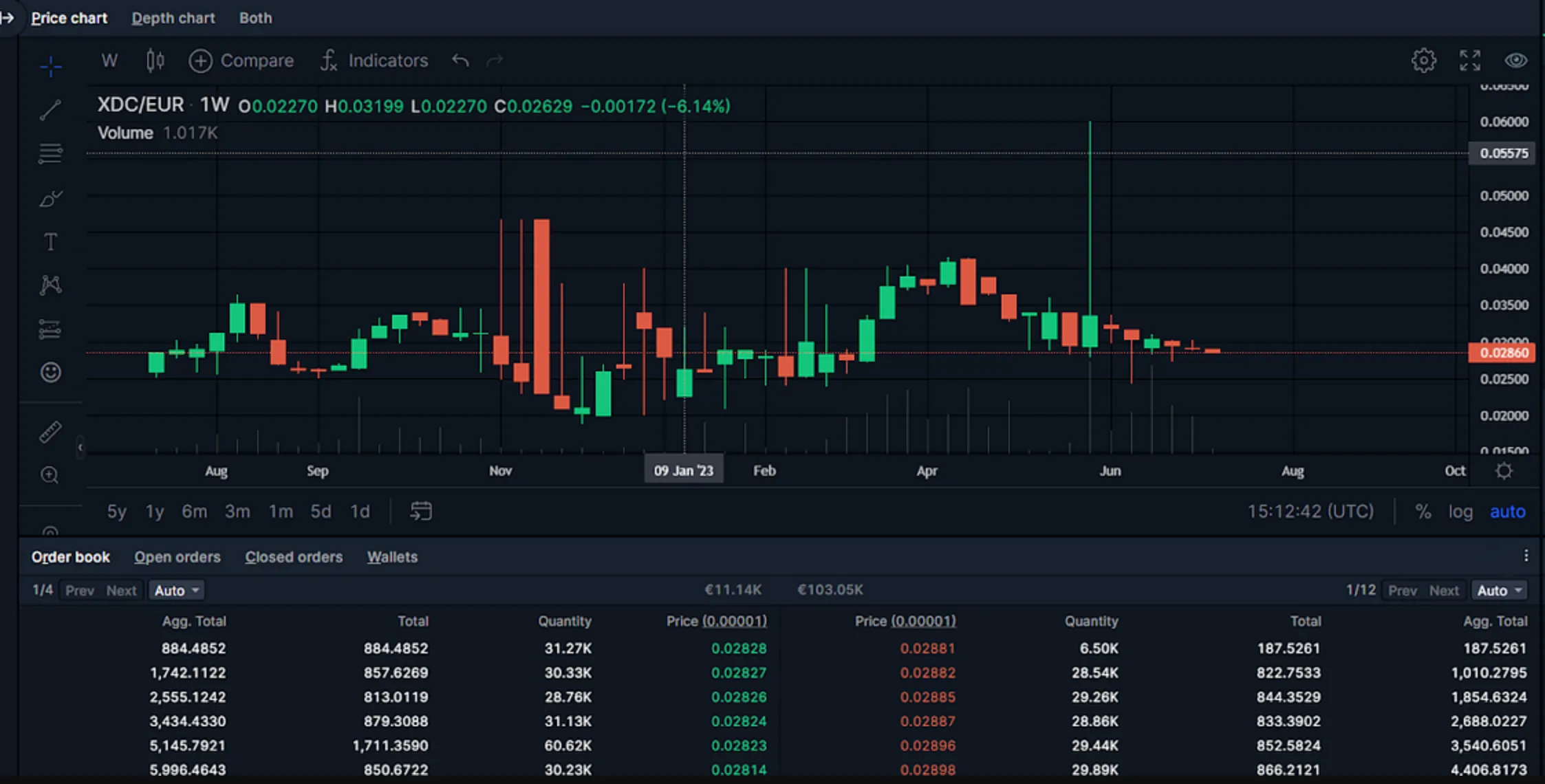Open the Indicators menu
1545x784 pixels.
(x=374, y=61)
